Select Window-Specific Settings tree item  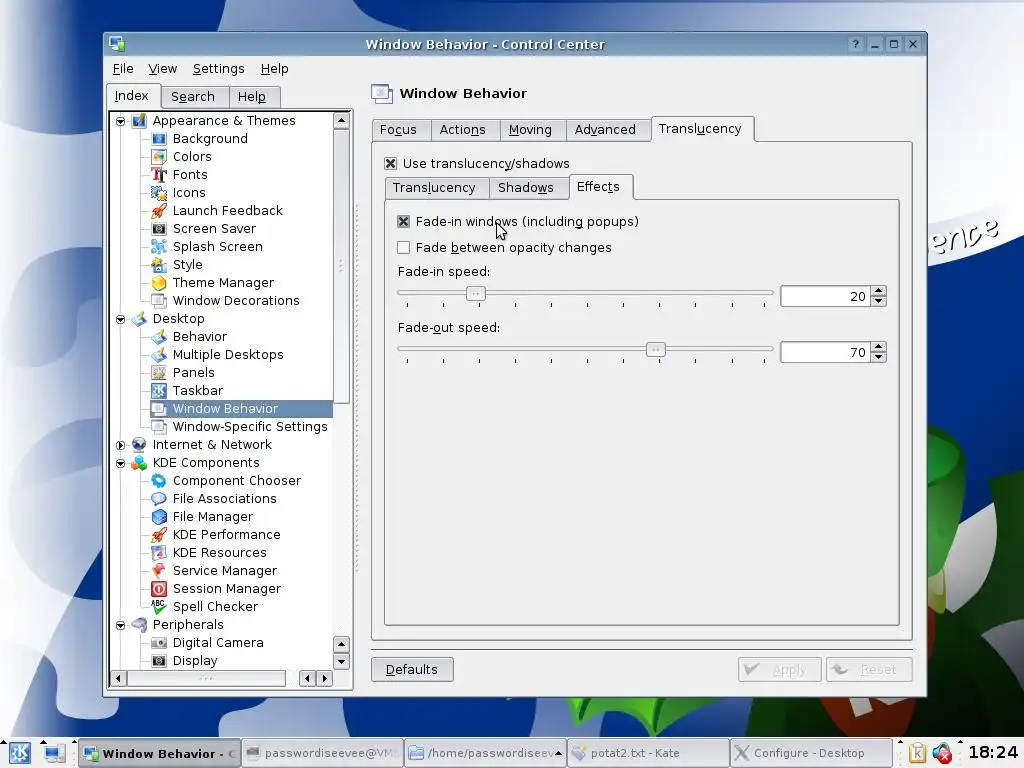(249, 426)
